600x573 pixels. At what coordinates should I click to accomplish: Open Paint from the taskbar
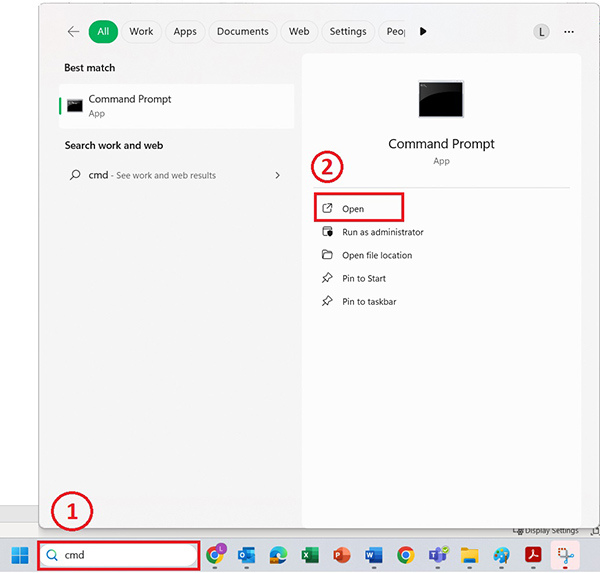coord(501,555)
